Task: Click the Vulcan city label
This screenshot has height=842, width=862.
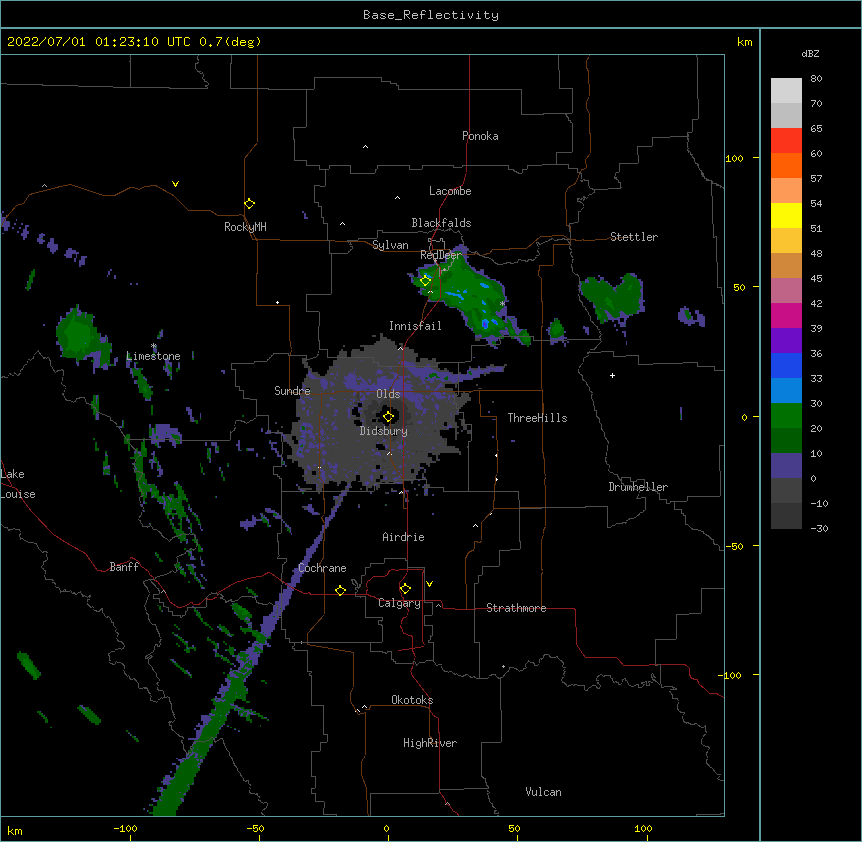Action: pyautogui.click(x=543, y=792)
